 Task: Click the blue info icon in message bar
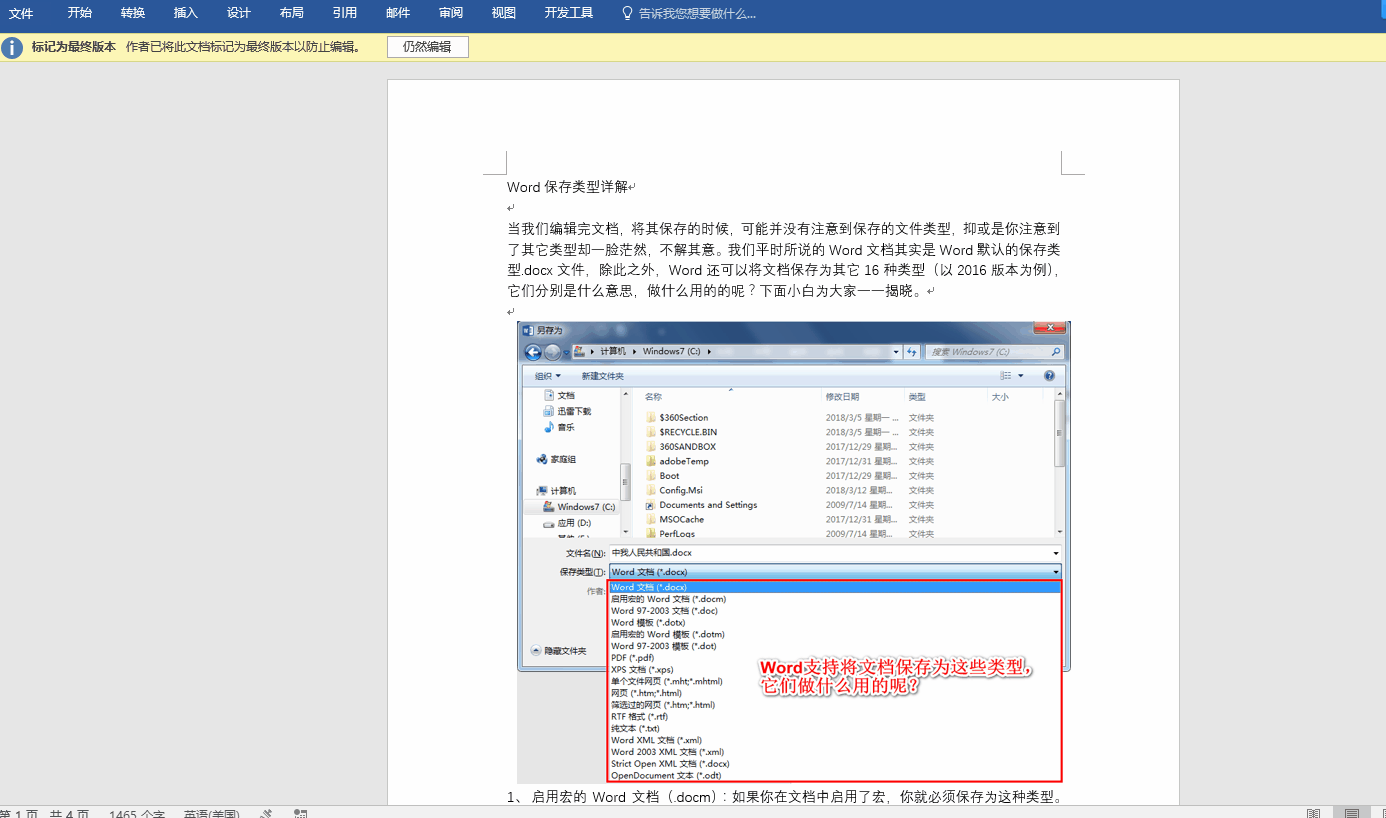pos(12,47)
